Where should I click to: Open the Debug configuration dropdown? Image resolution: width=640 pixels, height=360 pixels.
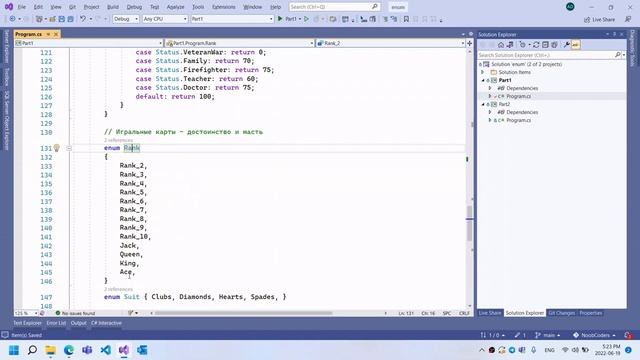126,19
